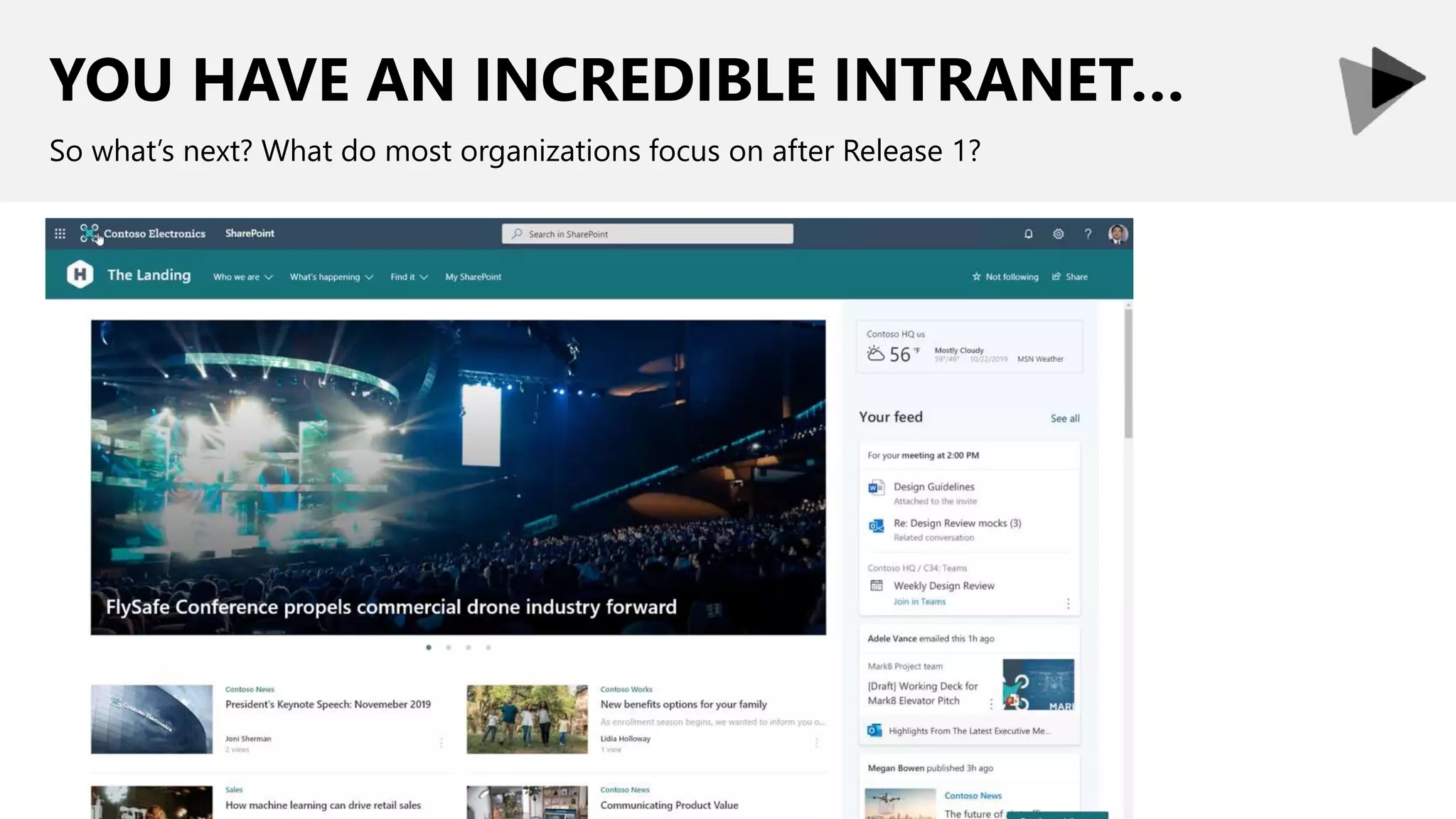This screenshot has width=1456, height=819.
Task: Open more options for New benefits article
Action: point(816,743)
